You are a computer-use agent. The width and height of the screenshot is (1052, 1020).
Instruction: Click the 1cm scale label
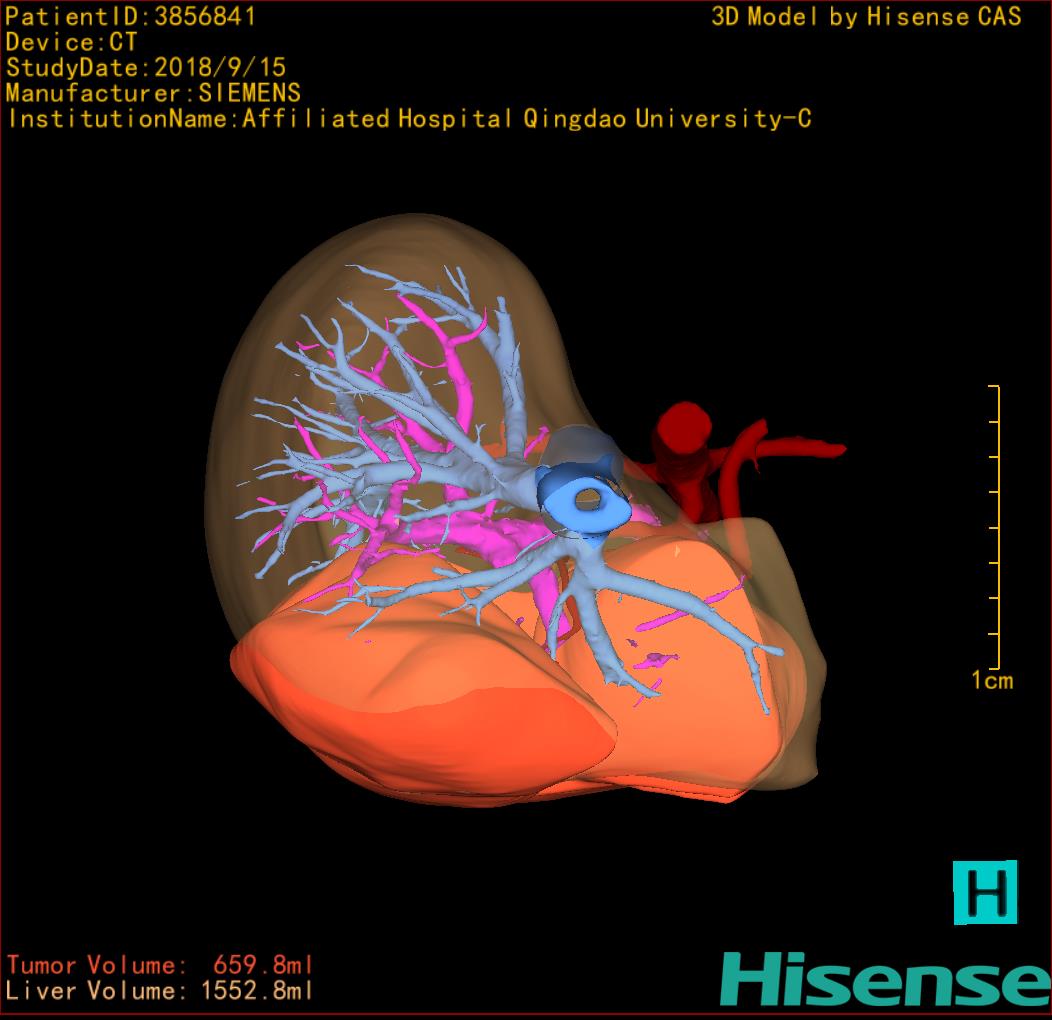(x=991, y=681)
